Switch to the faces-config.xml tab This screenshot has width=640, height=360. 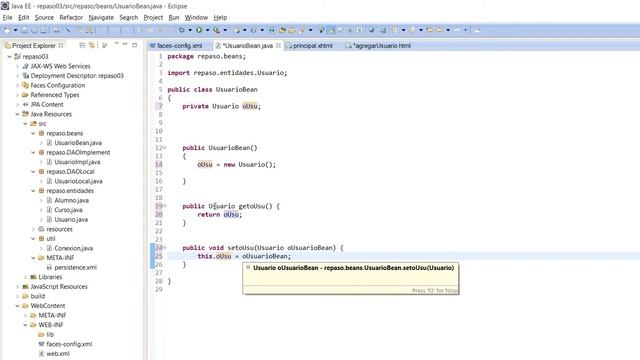pyautogui.click(x=176, y=46)
